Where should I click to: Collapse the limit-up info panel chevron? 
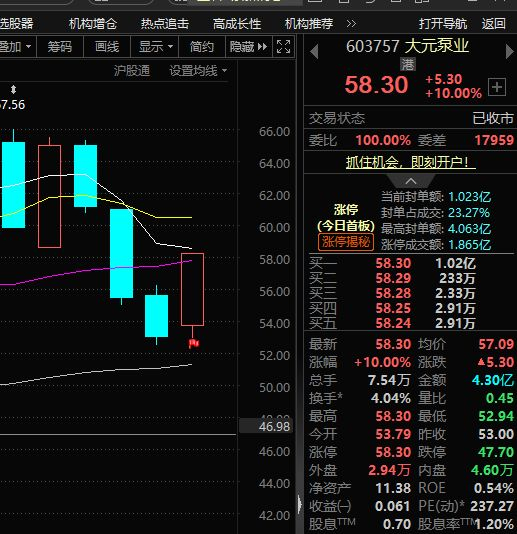point(411,181)
